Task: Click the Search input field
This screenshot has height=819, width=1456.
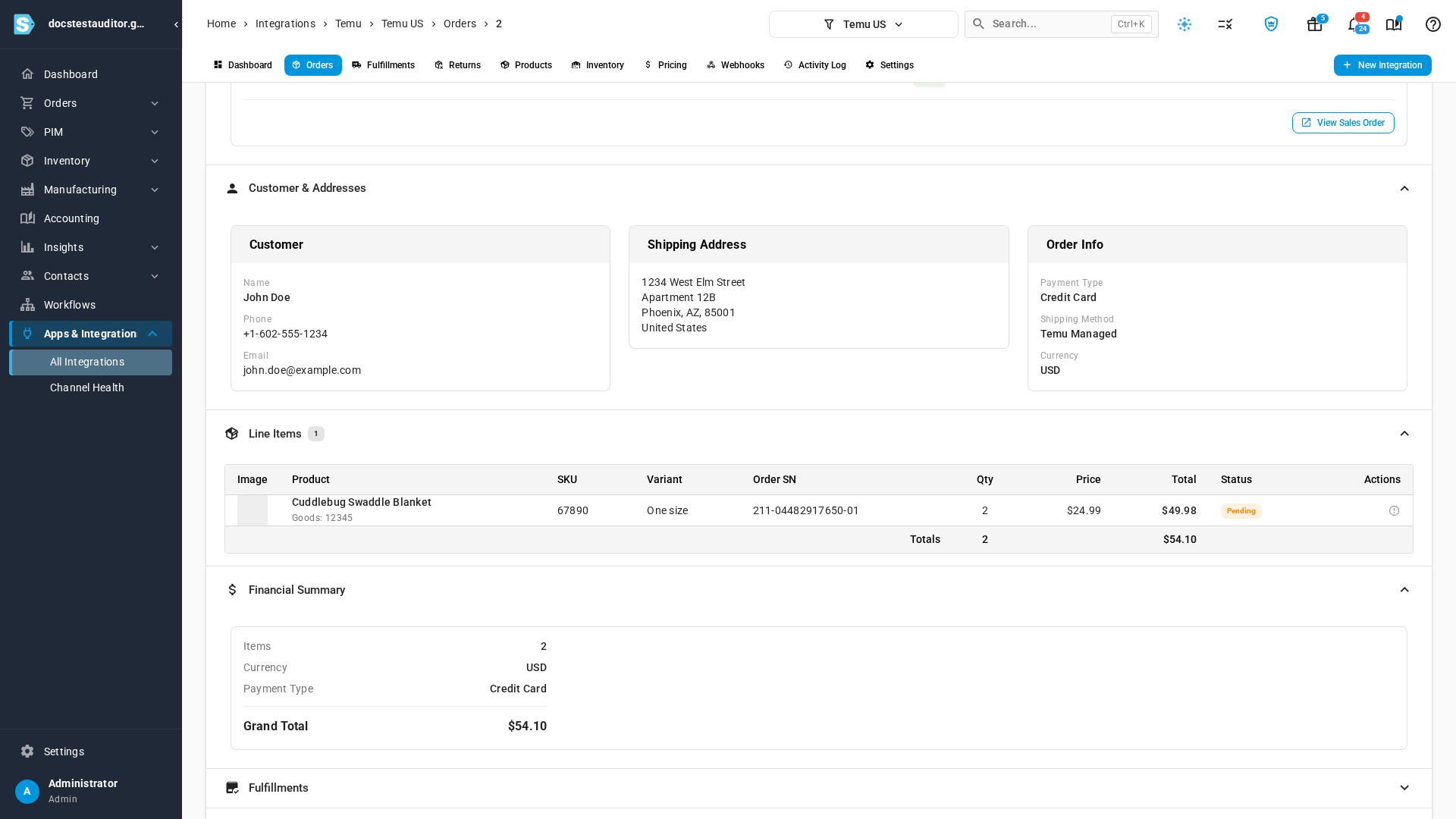Action: 1062,24
